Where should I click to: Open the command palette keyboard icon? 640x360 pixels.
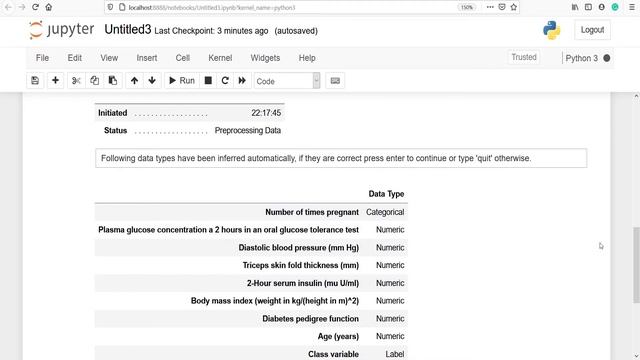(335, 81)
